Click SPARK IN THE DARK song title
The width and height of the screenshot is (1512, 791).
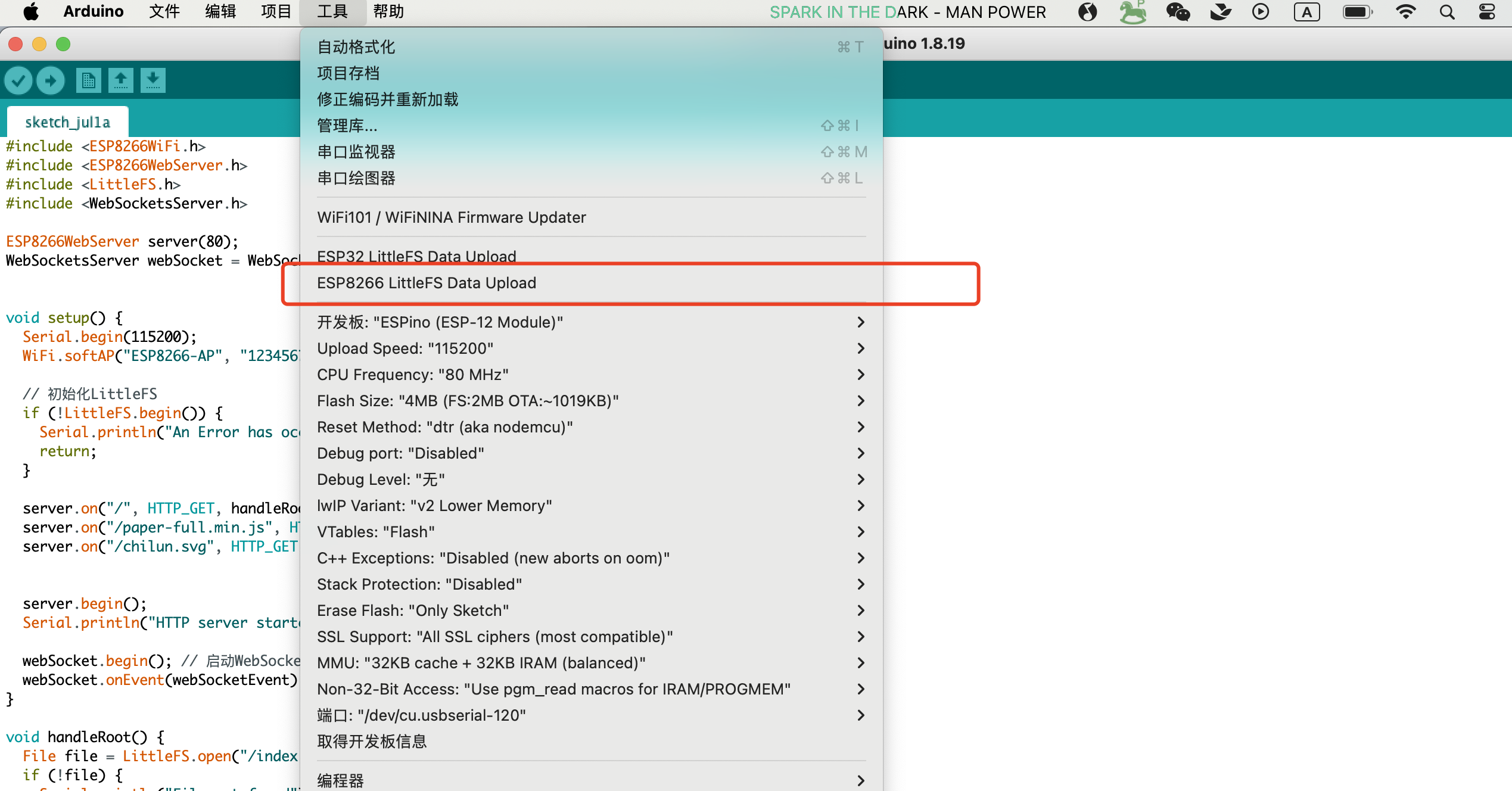point(908,12)
